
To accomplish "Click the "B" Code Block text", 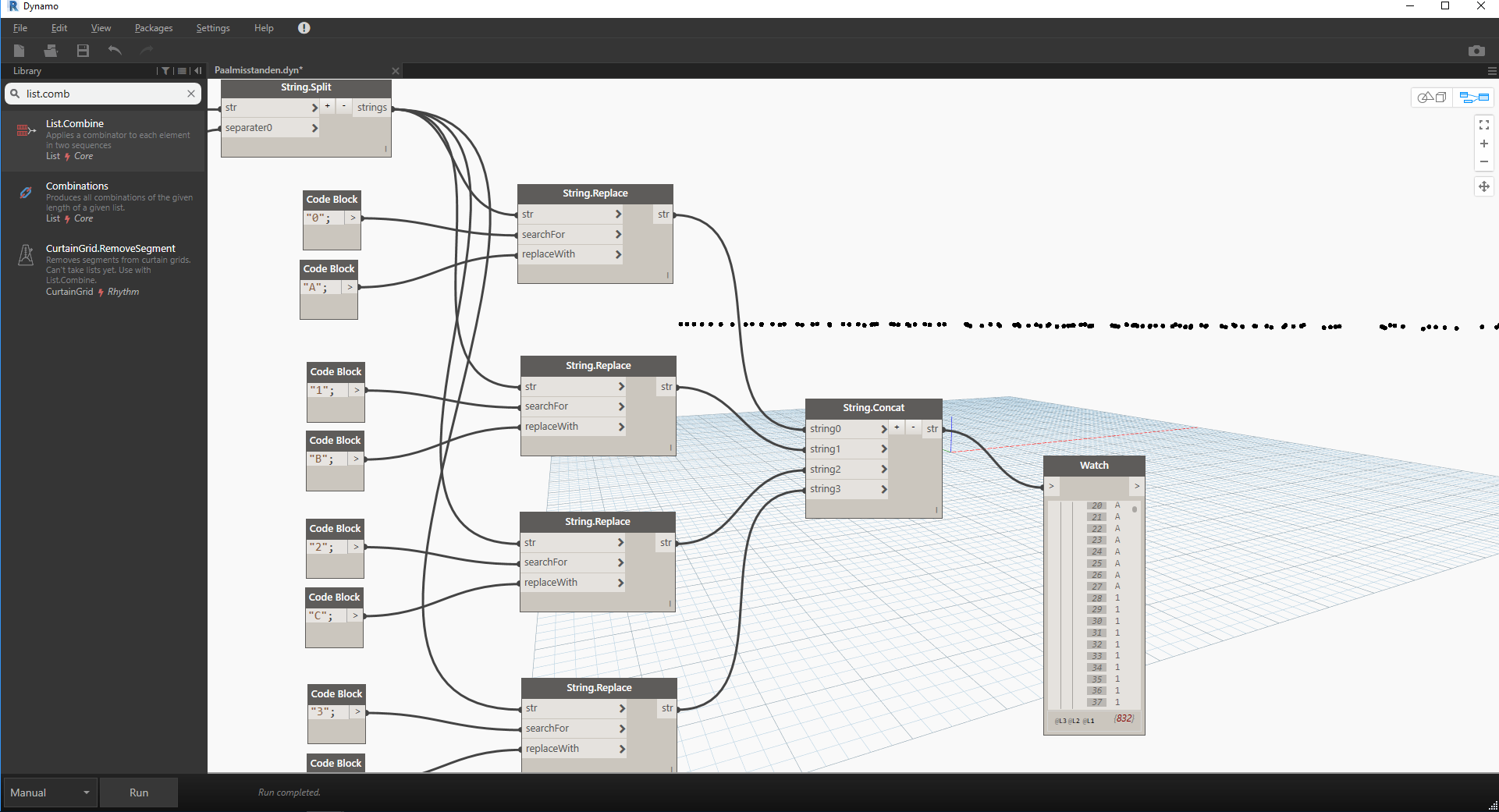I will point(321,459).
